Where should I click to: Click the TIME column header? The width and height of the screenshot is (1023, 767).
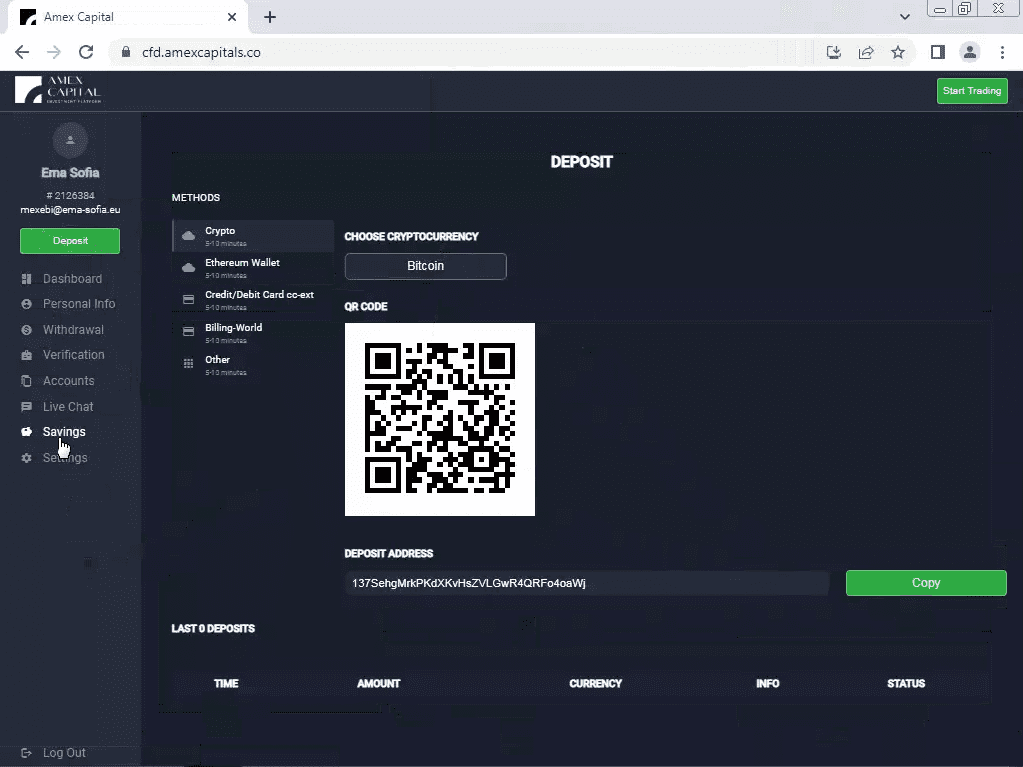tap(226, 684)
